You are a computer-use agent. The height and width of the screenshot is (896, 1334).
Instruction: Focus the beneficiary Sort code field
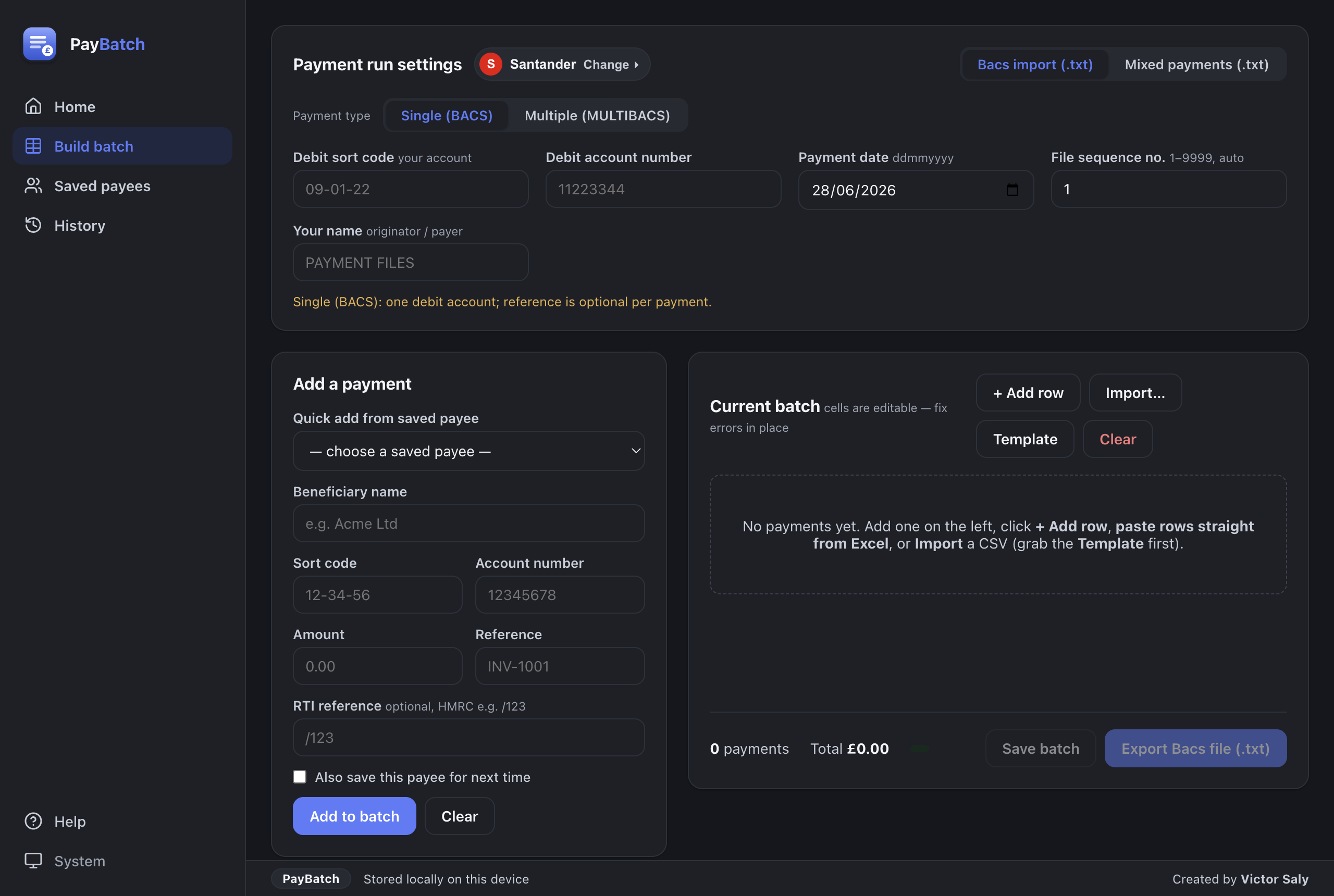tap(378, 595)
